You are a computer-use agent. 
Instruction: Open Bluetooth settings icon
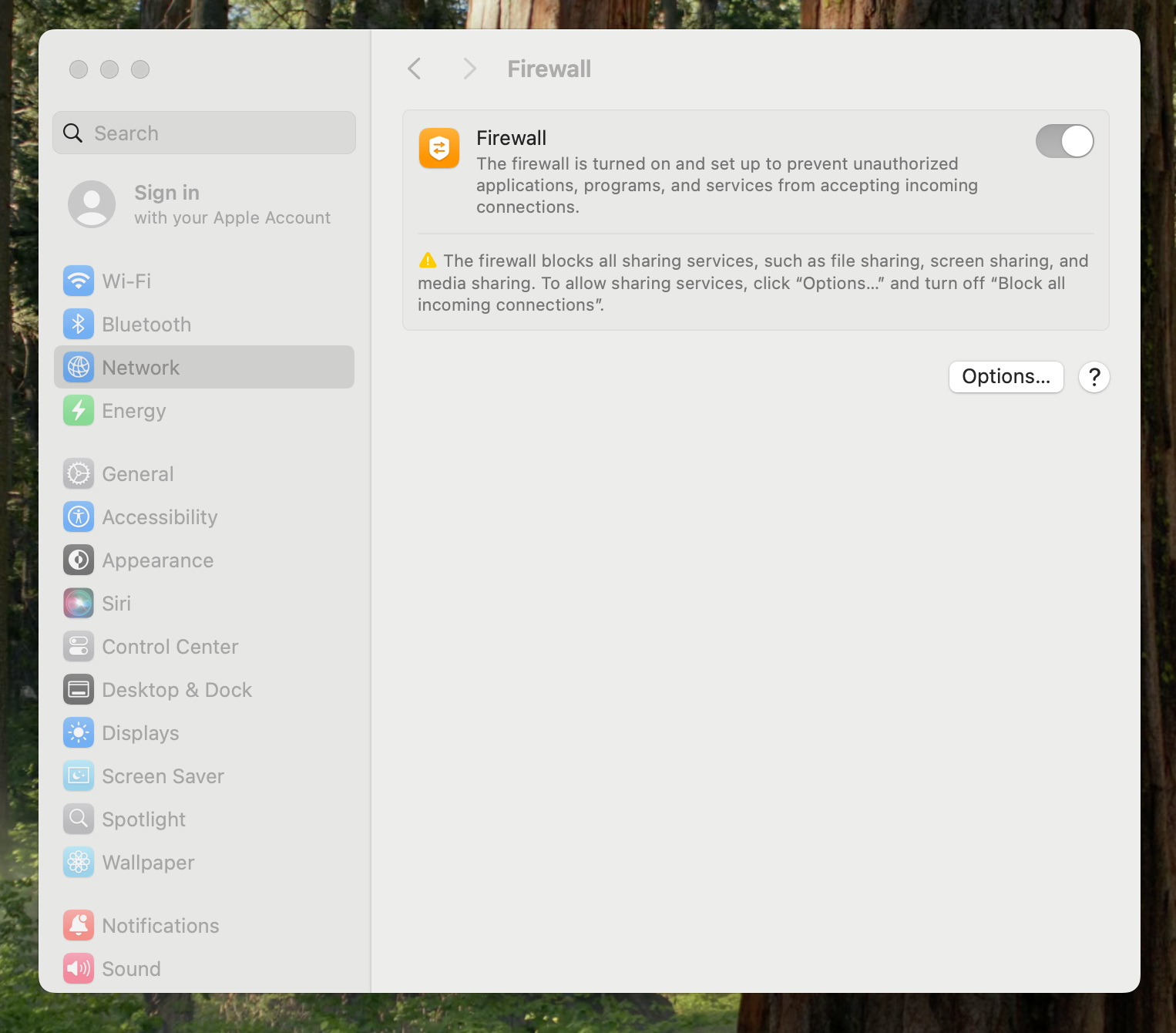(x=79, y=325)
